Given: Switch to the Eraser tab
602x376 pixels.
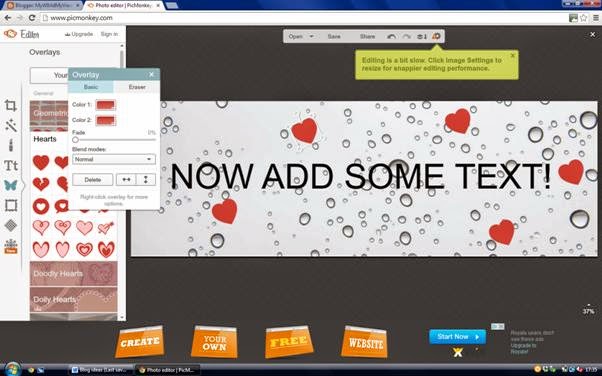Looking at the screenshot, I should (137, 87).
